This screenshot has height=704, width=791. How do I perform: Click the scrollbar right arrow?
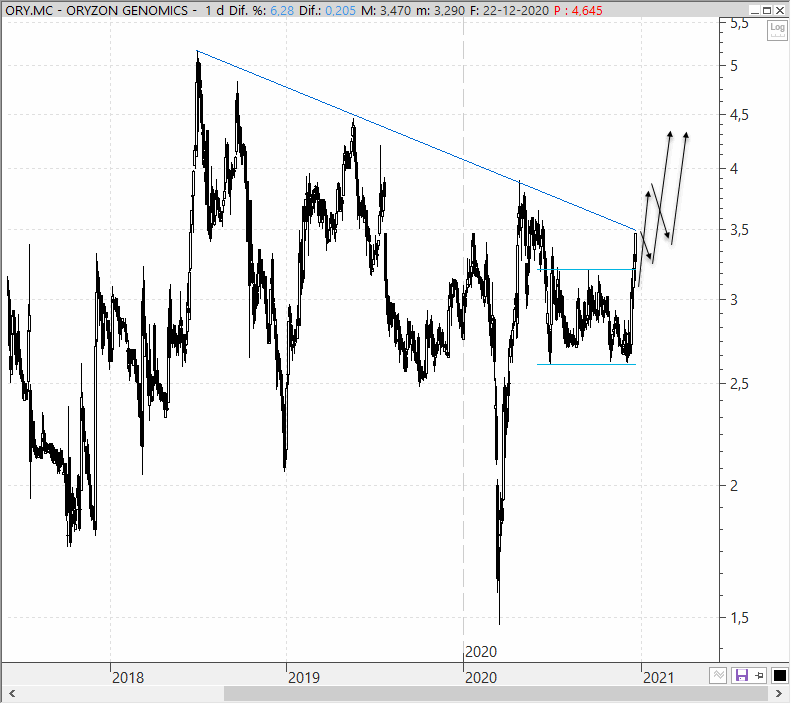[x=778, y=694]
